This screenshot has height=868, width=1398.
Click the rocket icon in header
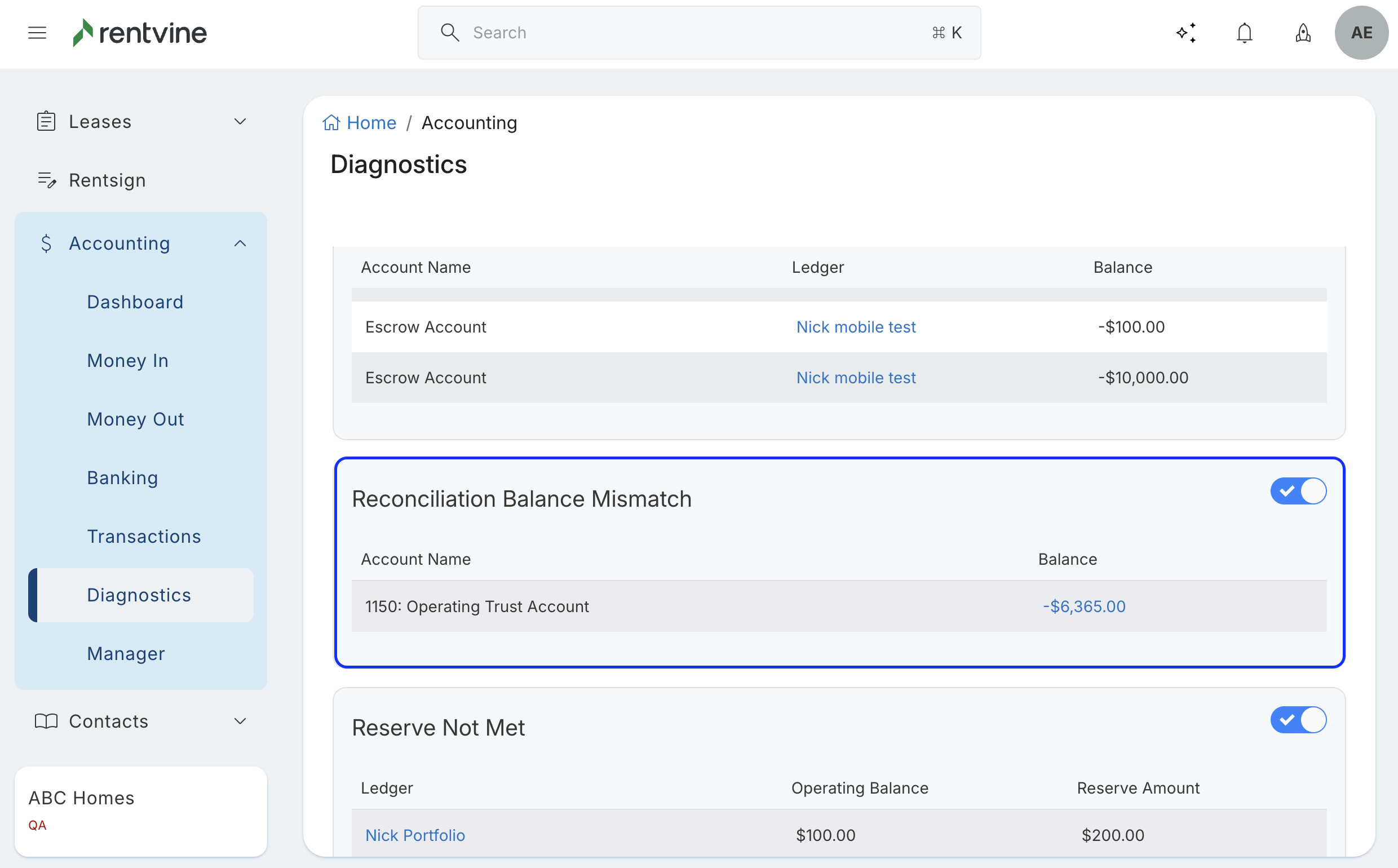coord(1303,33)
